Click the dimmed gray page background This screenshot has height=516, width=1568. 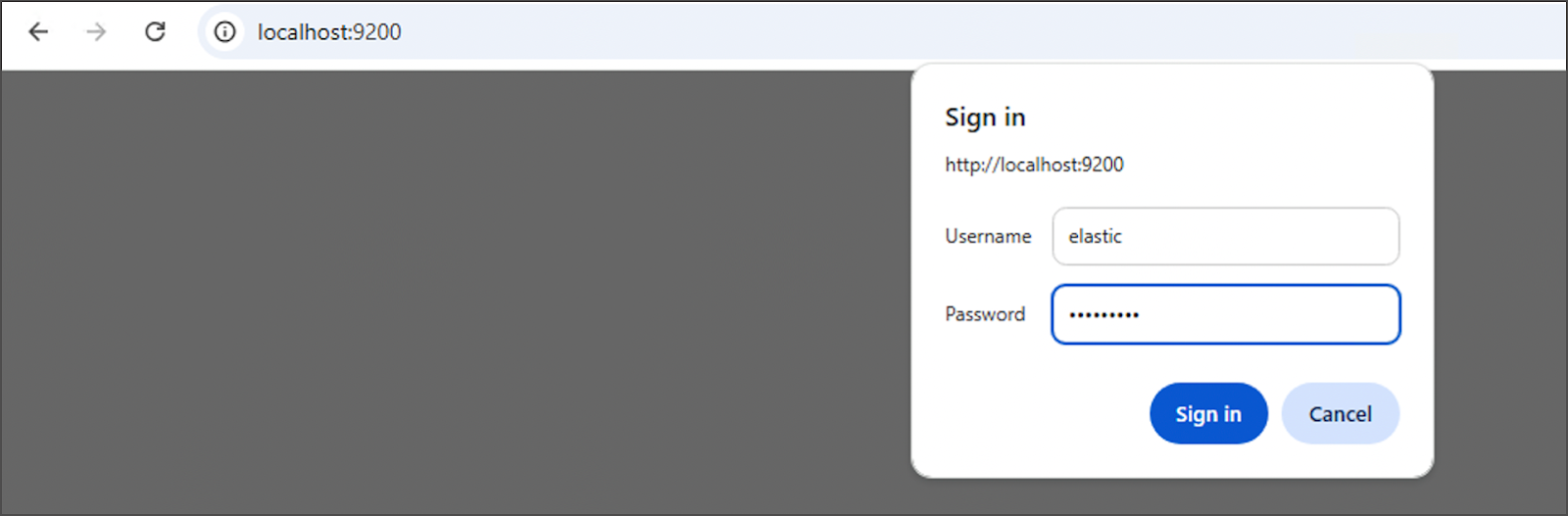441,294
